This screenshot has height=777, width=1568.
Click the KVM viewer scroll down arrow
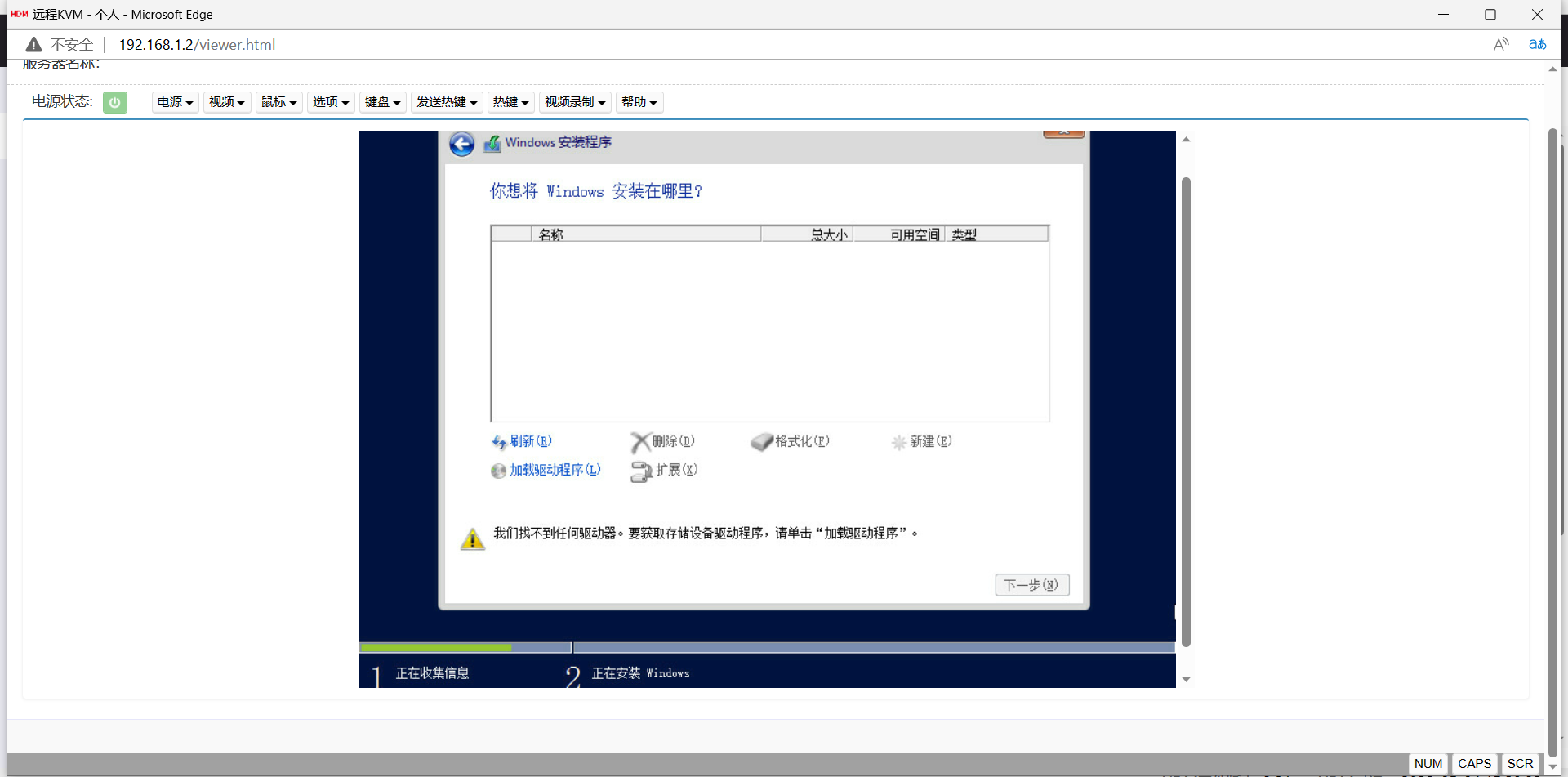coord(1186,679)
